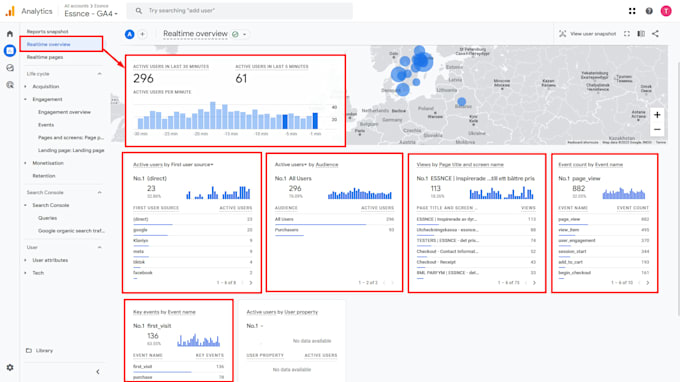680x382 pixels.
Task: Open the Realtime overview status dropdown
Action: [x=245, y=34]
